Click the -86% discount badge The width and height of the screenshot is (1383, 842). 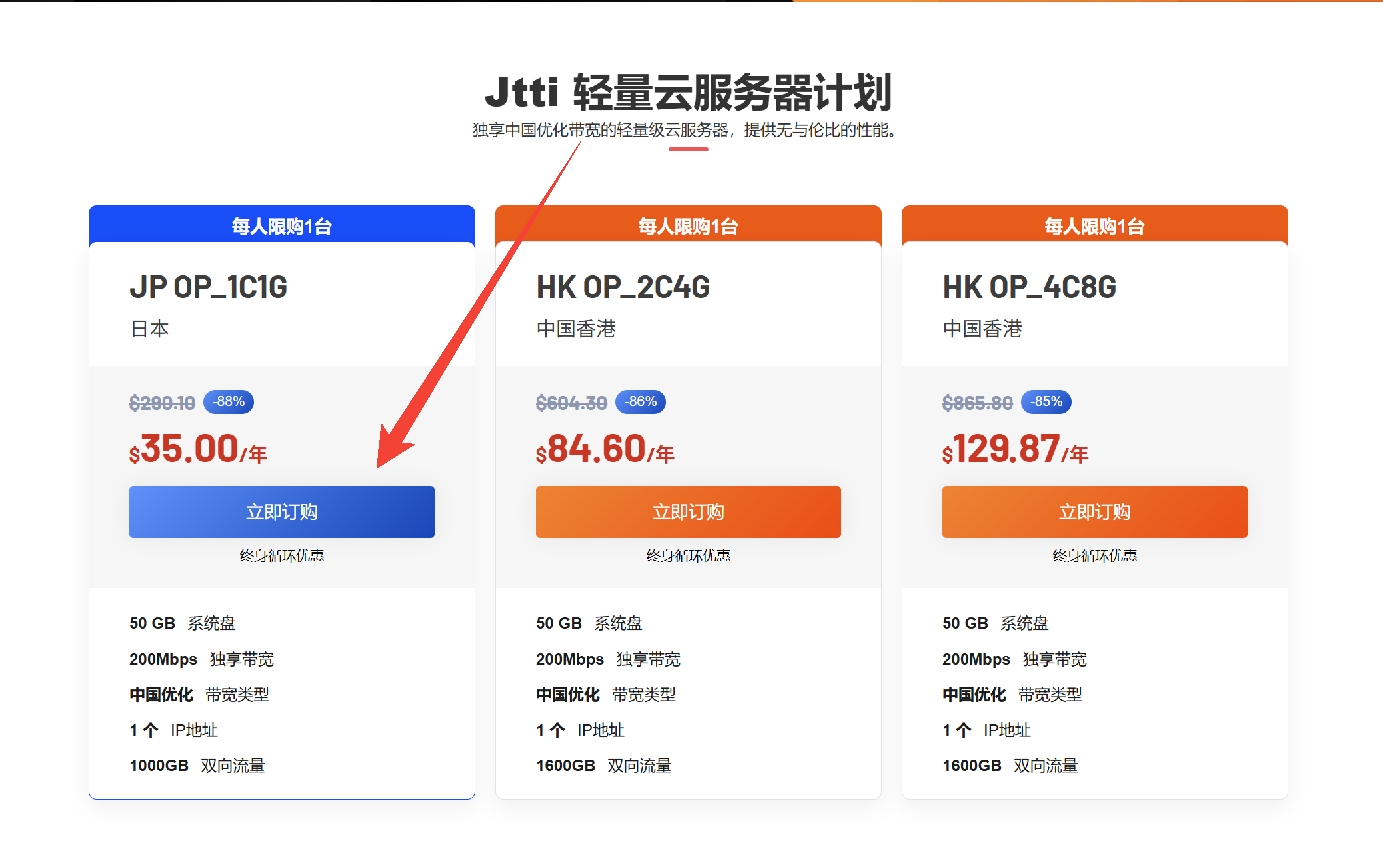[640, 402]
